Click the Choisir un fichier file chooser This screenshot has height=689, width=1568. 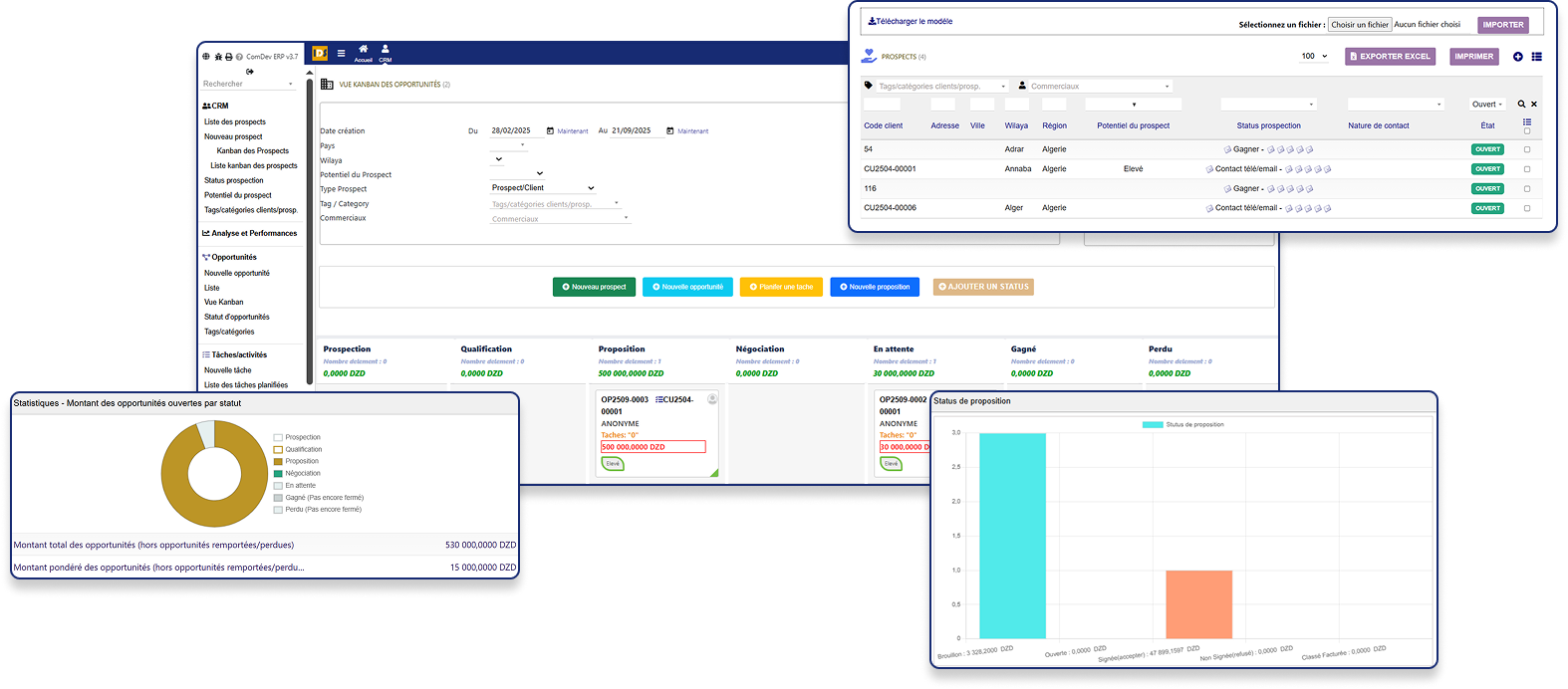pyautogui.click(x=1360, y=25)
